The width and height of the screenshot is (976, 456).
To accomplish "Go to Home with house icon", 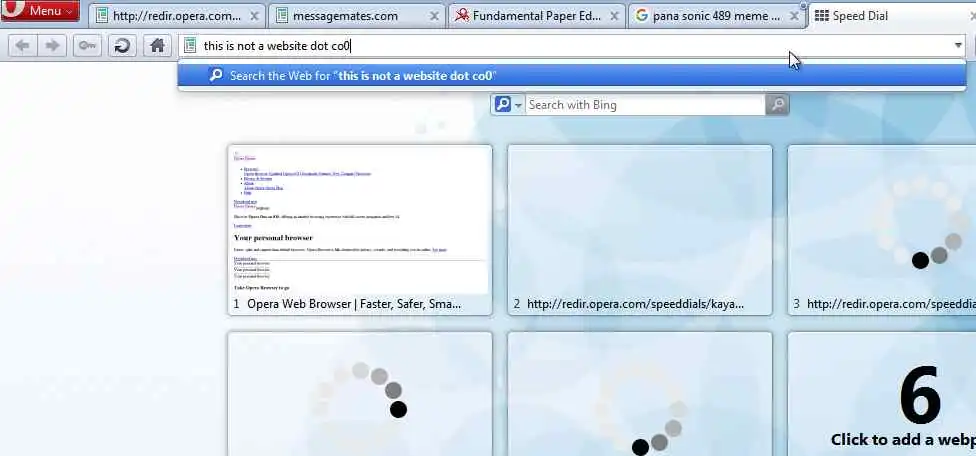I will point(157,45).
